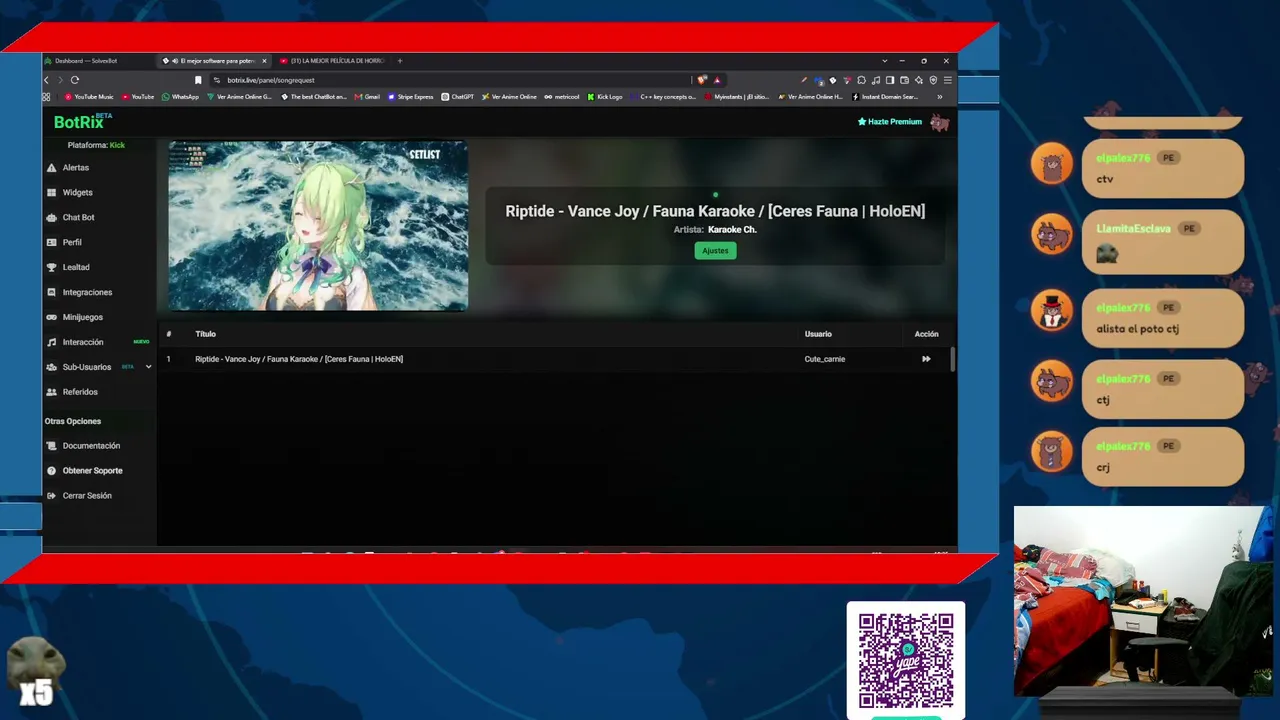Open a new browser tab
The height and width of the screenshot is (720, 1280).
[400, 61]
